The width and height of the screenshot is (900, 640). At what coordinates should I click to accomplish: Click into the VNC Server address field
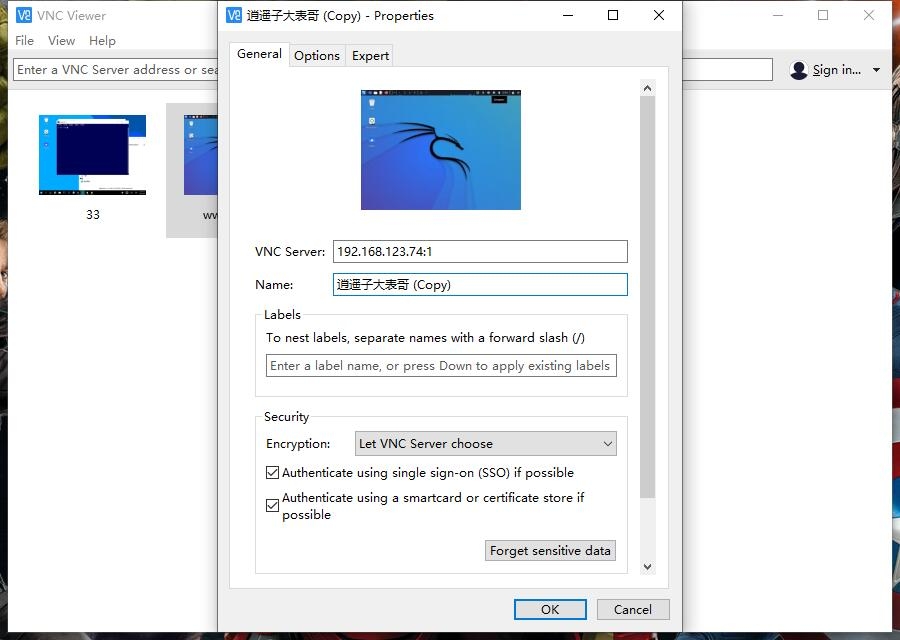click(x=480, y=252)
